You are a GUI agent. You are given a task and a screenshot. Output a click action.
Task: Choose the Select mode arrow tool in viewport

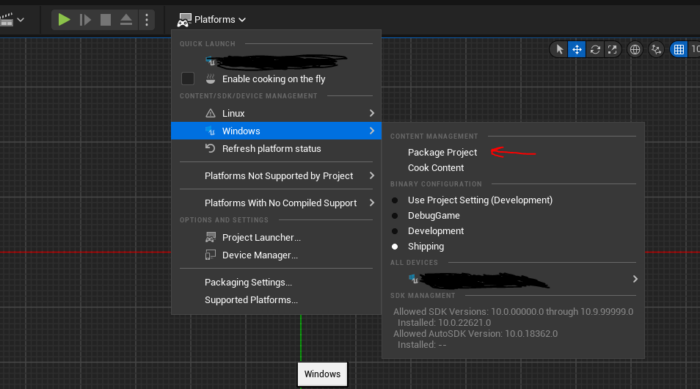click(559, 50)
